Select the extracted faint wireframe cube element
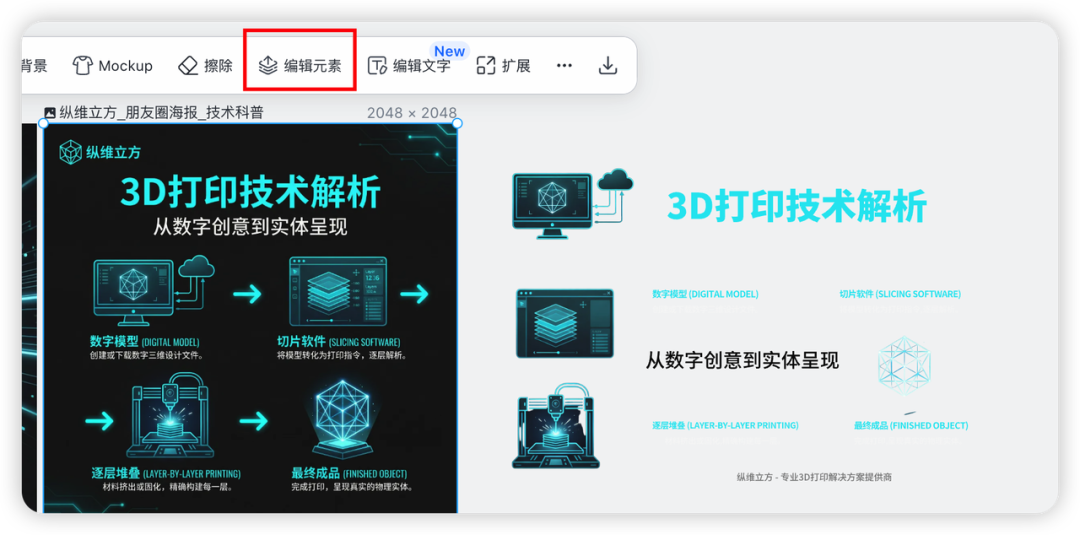Screen dimensions: 1080x535 903,366
